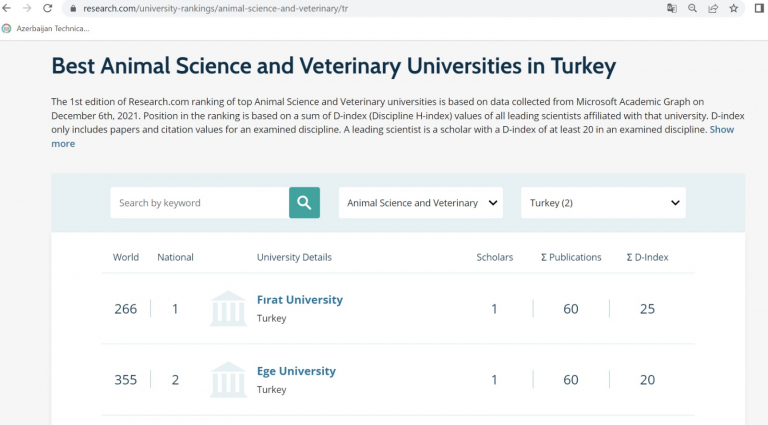768x425 pixels.
Task: Bookmark page with the star icon
Action: point(734,8)
